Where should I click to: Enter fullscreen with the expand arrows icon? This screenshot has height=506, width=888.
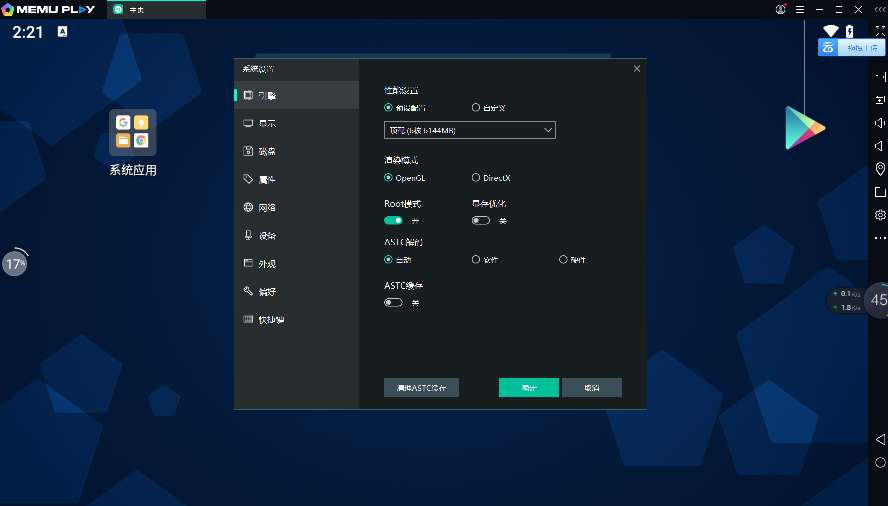pos(880,32)
